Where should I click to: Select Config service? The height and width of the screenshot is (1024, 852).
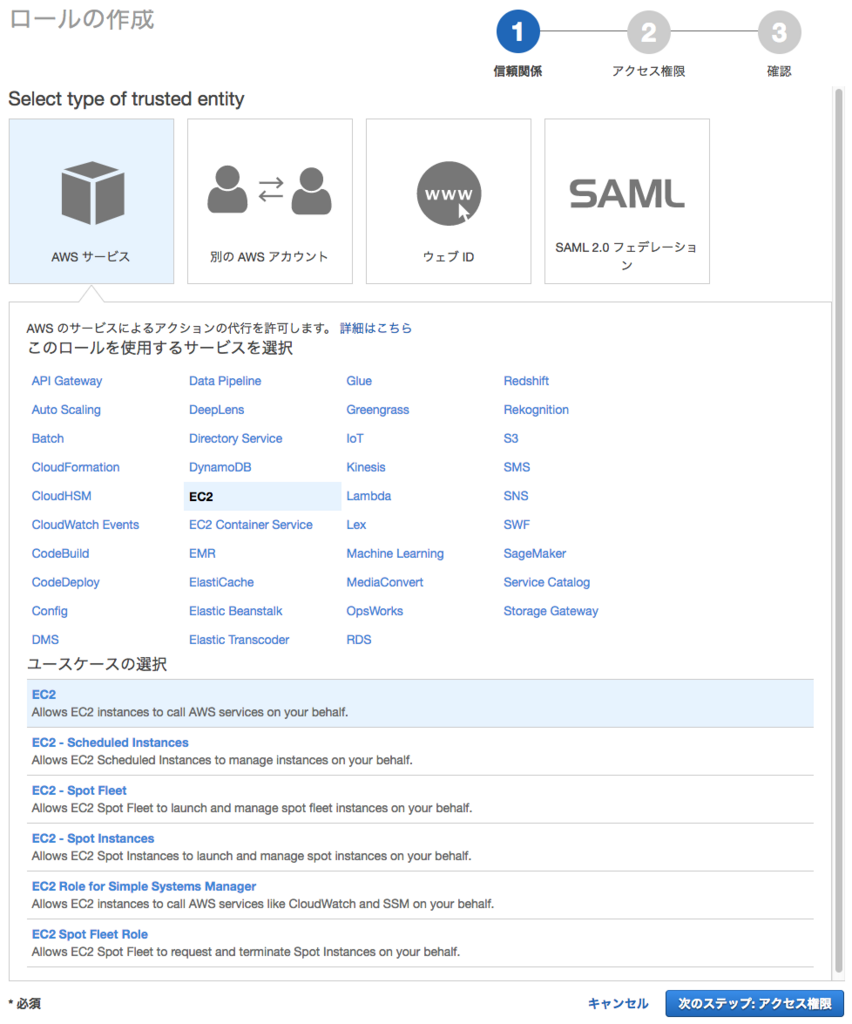point(50,611)
